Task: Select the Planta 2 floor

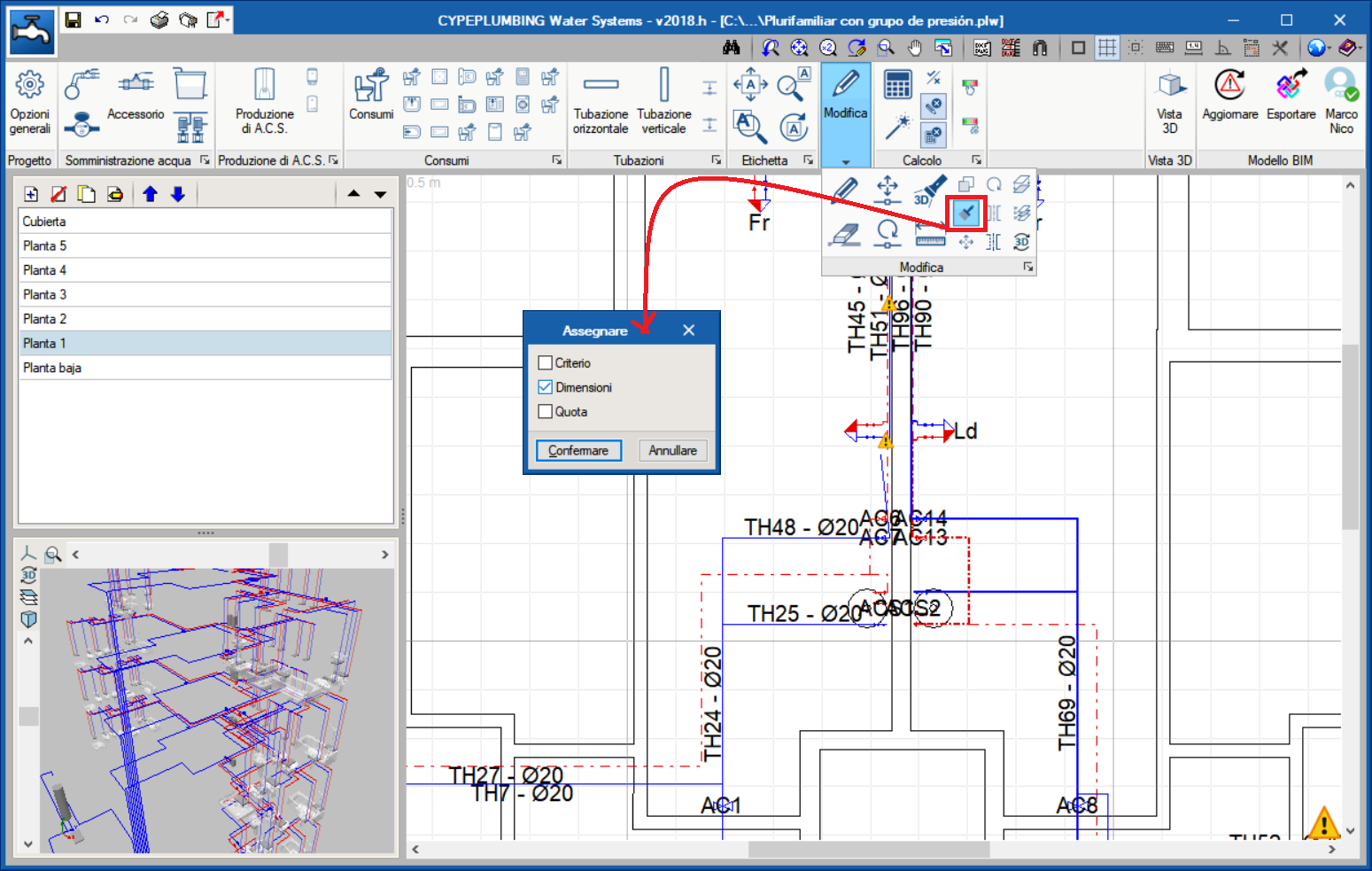Action: [x=205, y=319]
